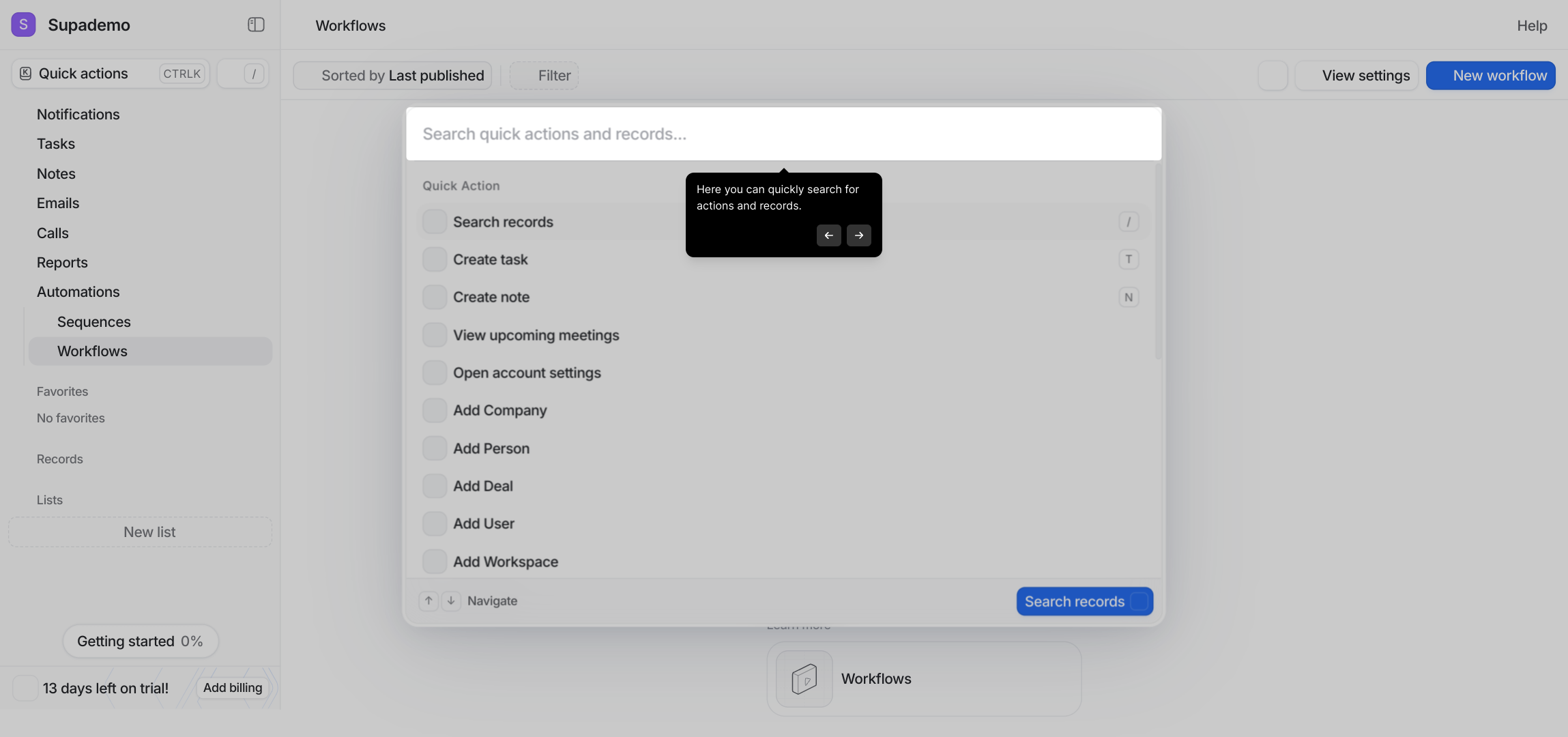Click the icon beside Add User
This screenshot has width=1568, height=737.
(434, 523)
